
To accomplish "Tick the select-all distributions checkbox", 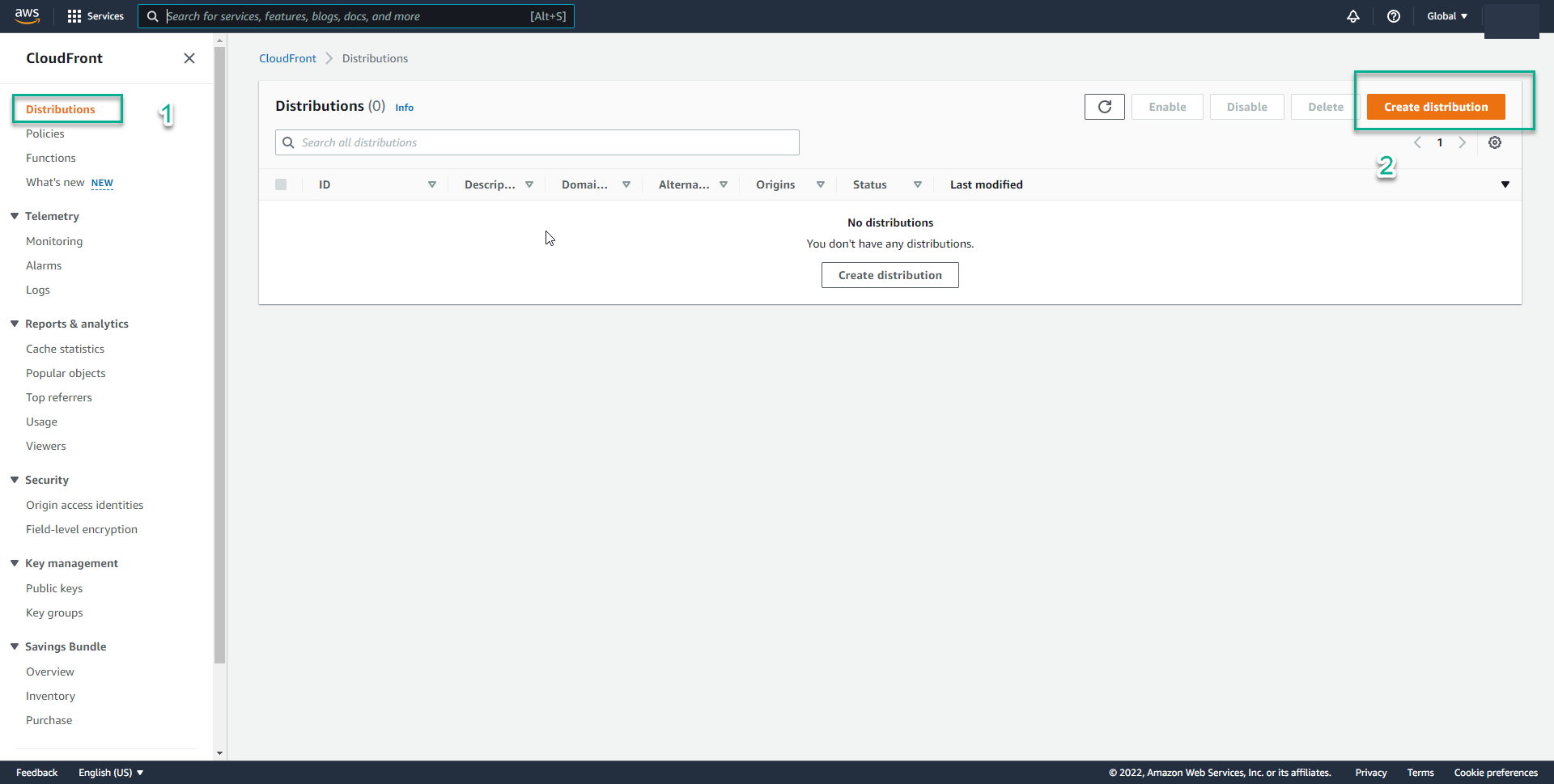I will [281, 184].
